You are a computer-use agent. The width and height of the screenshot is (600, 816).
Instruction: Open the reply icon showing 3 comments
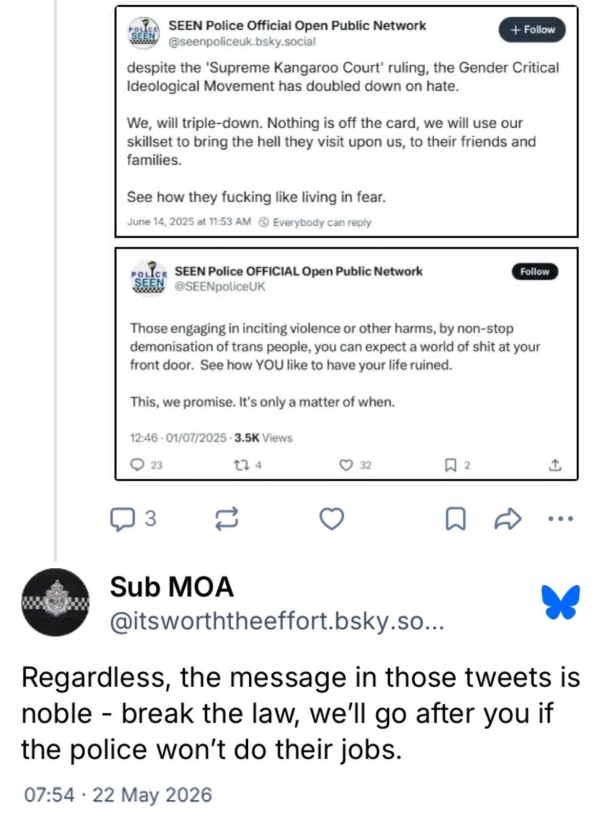pyautogui.click(x=133, y=519)
